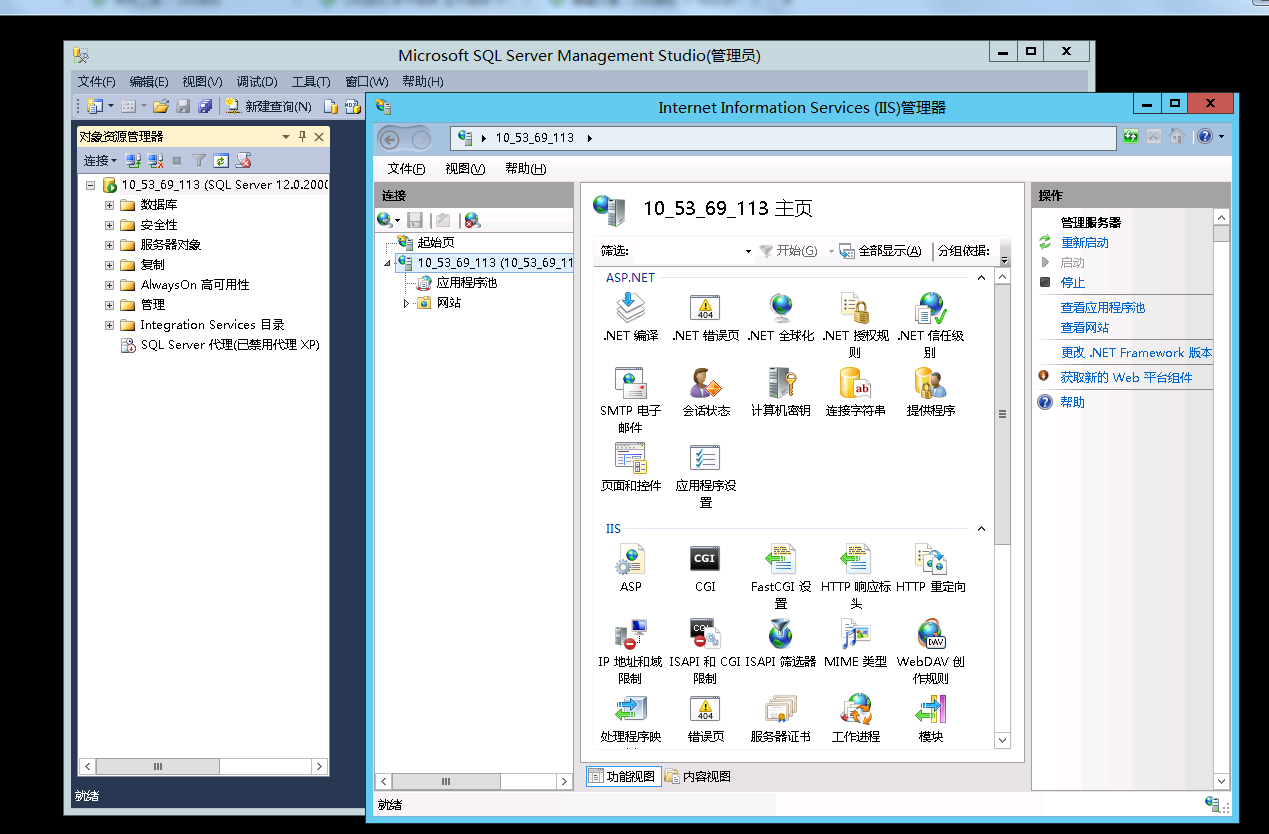Viewport: 1269px width, 834px height.
Task: Open the HTTP 重定向 feature icon
Action: pos(930,560)
